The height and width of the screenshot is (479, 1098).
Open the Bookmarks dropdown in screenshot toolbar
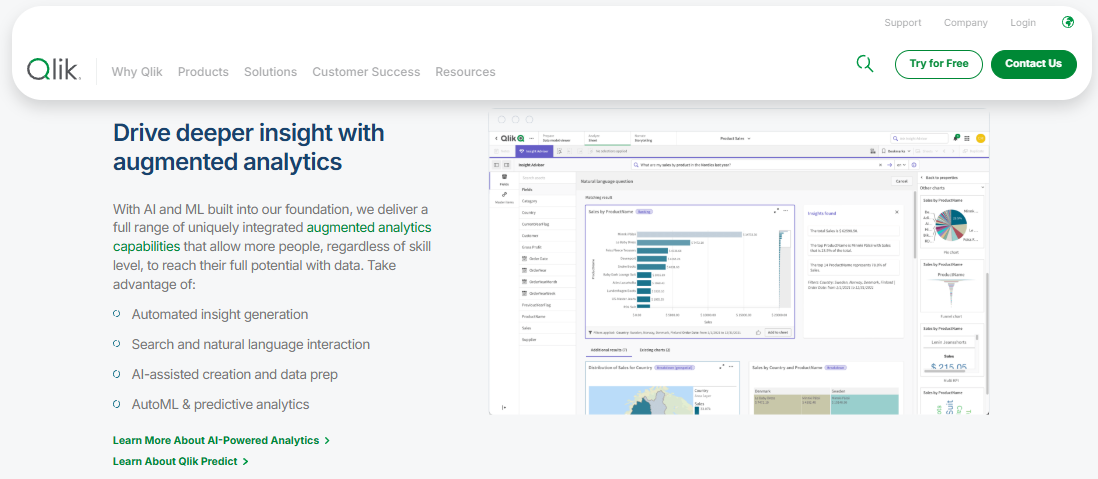[x=895, y=151]
